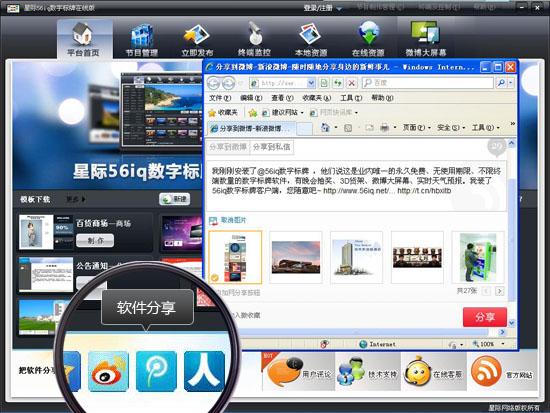Toggle IE compatibility view icon
The height and width of the screenshot is (413, 550).
coord(324,83)
